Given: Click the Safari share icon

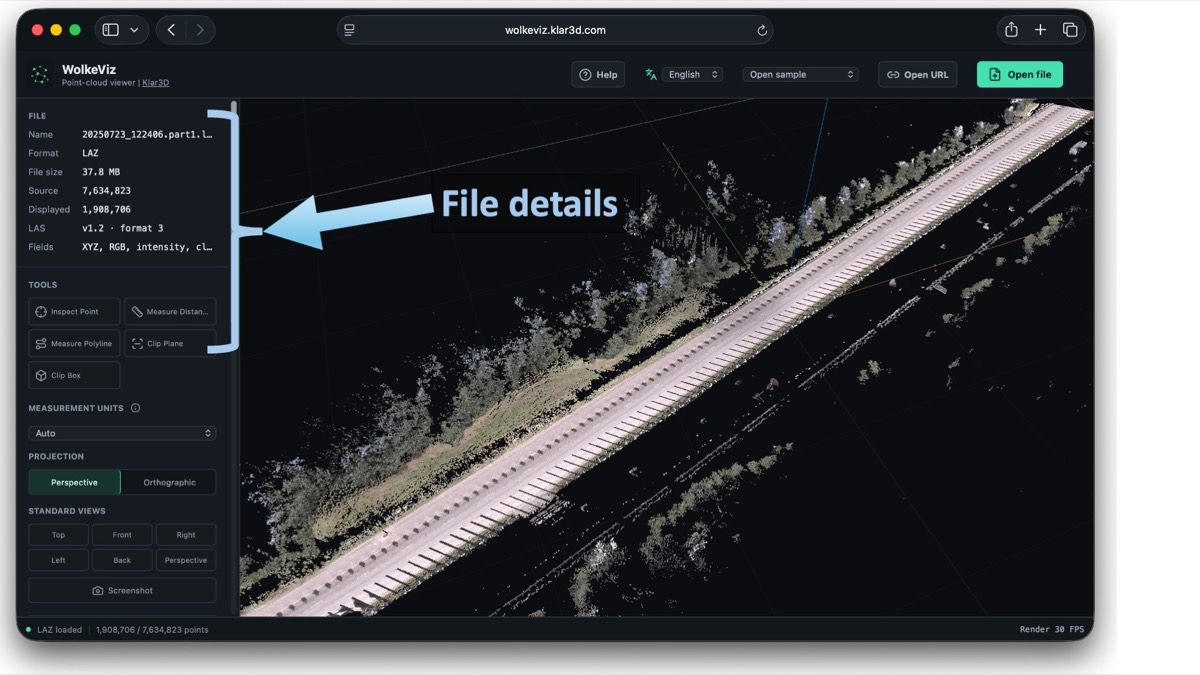Looking at the screenshot, I should [x=1011, y=30].
